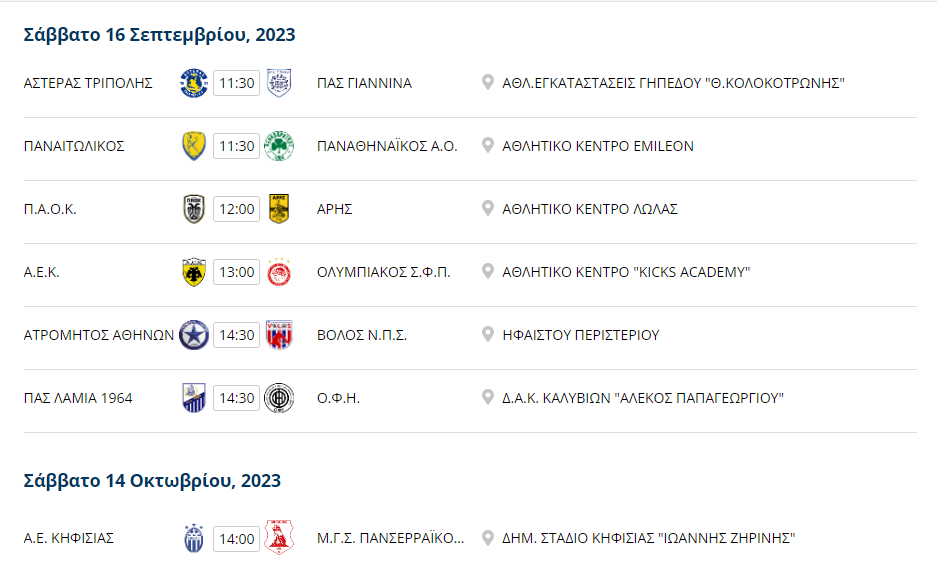The height and width of the screenshot is (572, 937).
Task: Open venue Δ.Α.Κ. ΚΑΛΥΒΙΩΝ "ΑΛΕΚΟΣ ΠΑΠΑΓΕΩΡΓΙΟΥ"
Action: pyautogui.click(x=643, y=398)
